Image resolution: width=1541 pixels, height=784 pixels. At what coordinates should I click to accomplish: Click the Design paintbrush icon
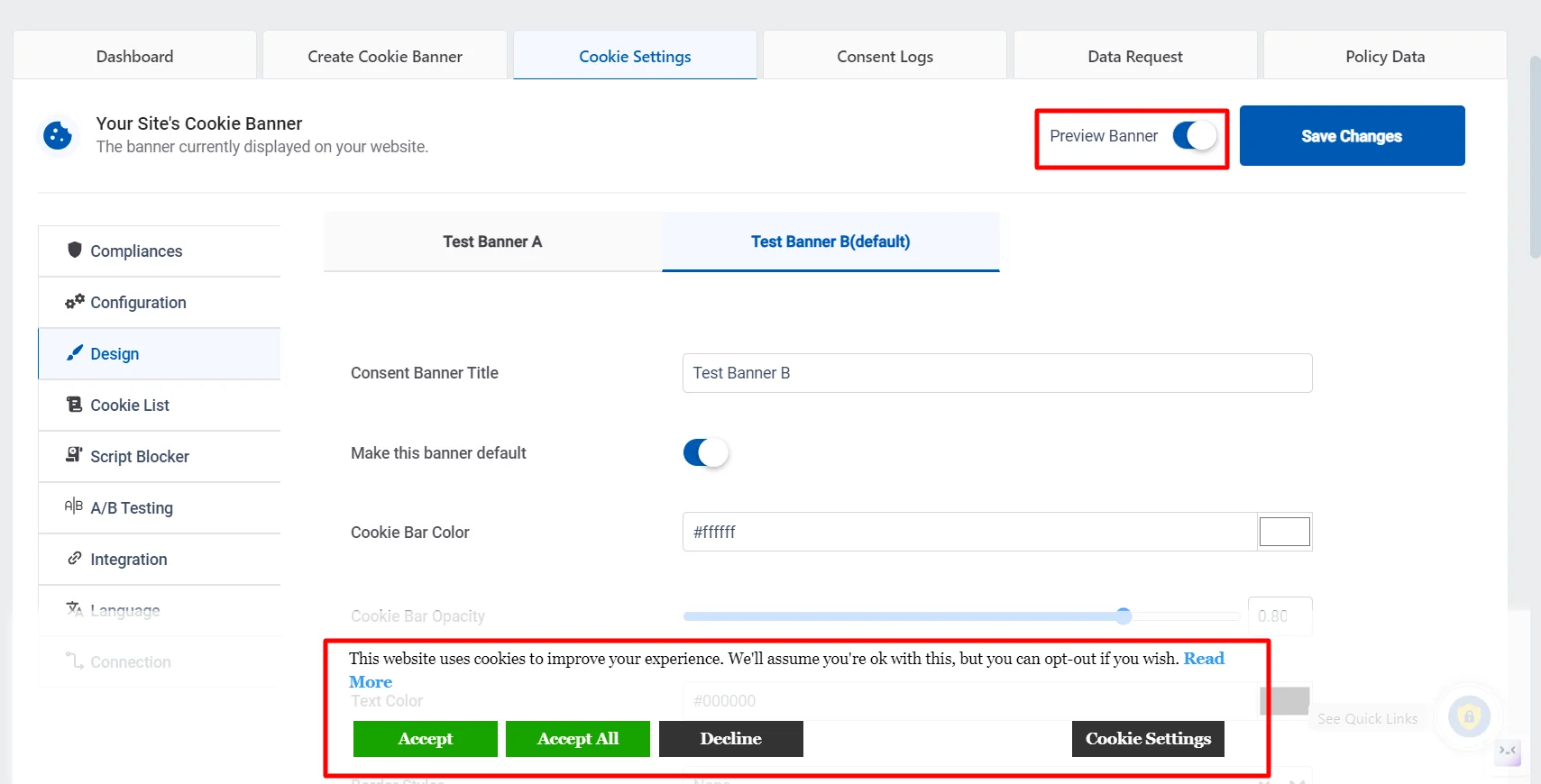point(75,352)
